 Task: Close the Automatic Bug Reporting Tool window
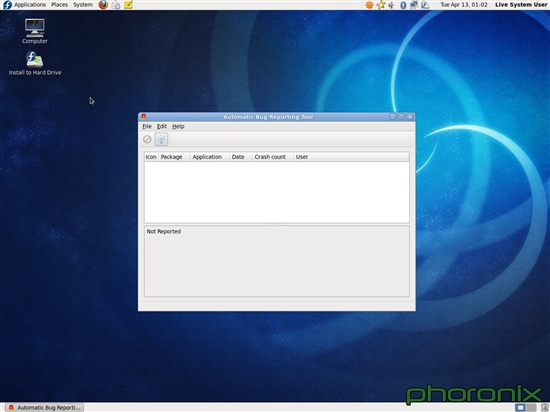410,116
